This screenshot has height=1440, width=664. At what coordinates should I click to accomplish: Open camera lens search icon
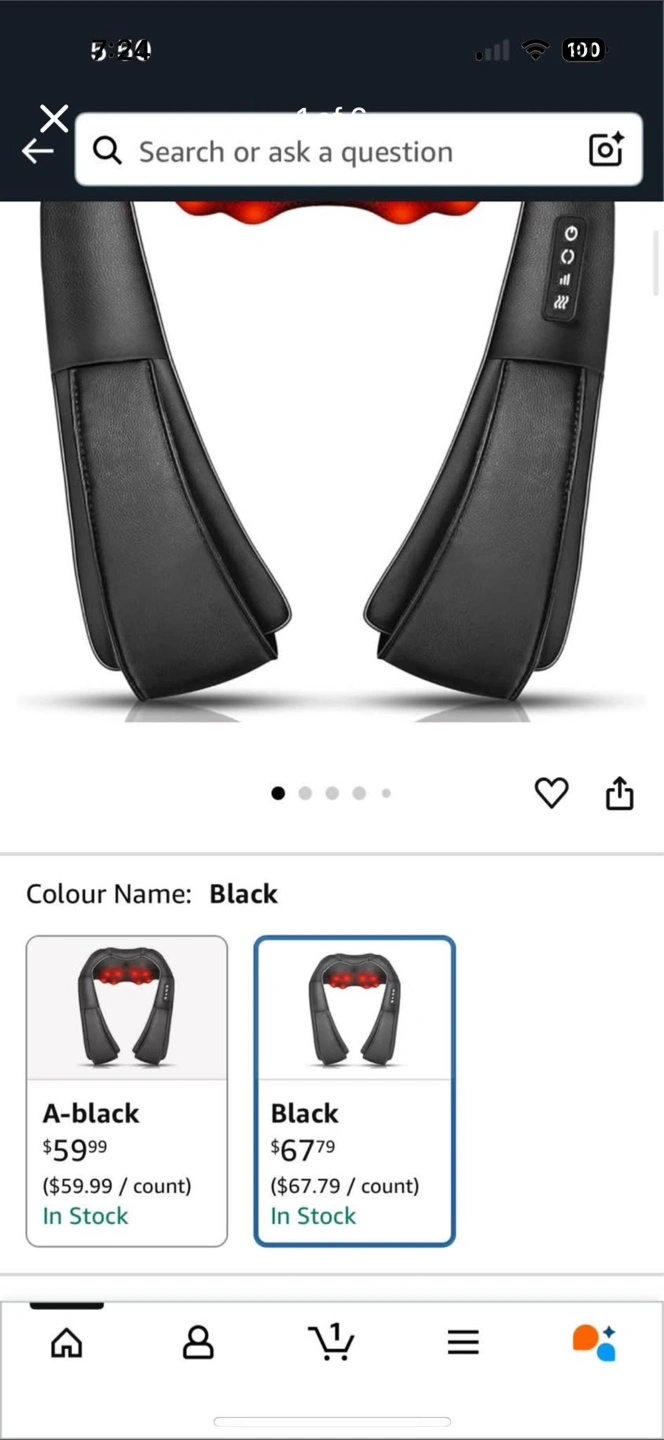pos(606,149)
